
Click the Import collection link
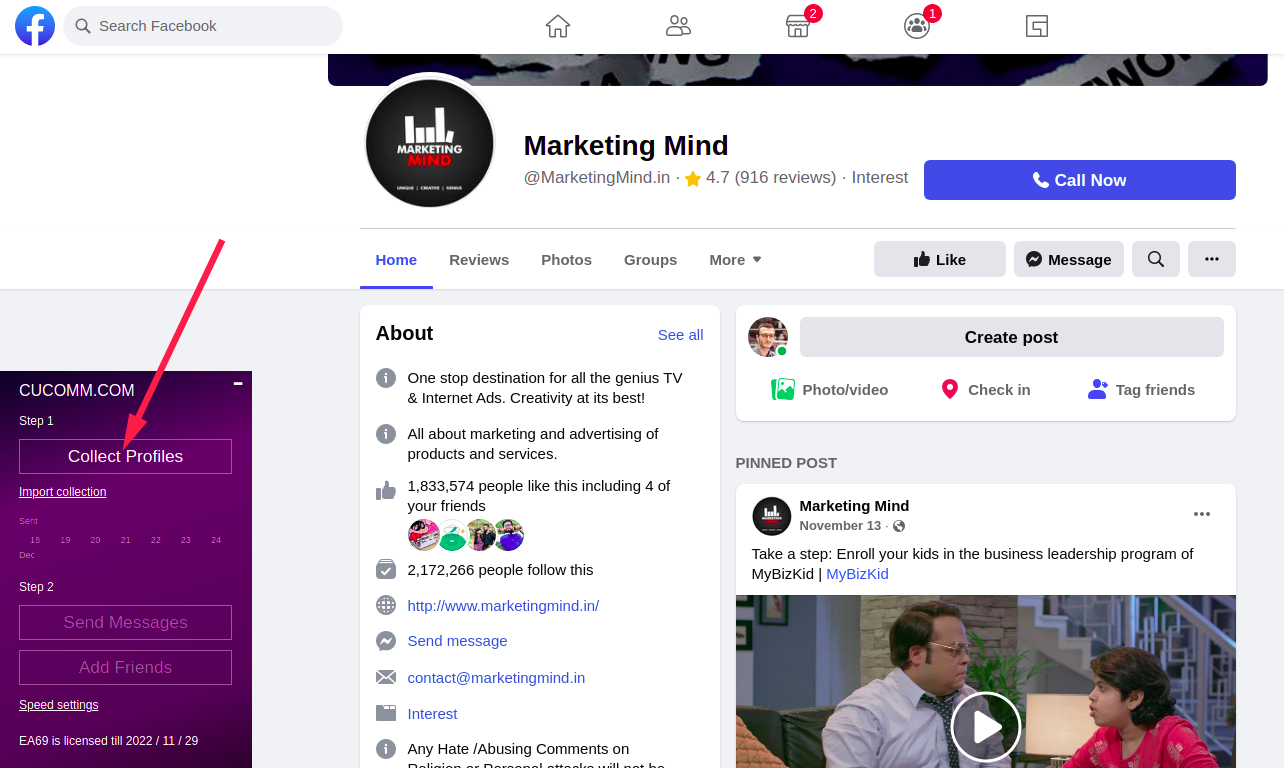coord(62,492)
